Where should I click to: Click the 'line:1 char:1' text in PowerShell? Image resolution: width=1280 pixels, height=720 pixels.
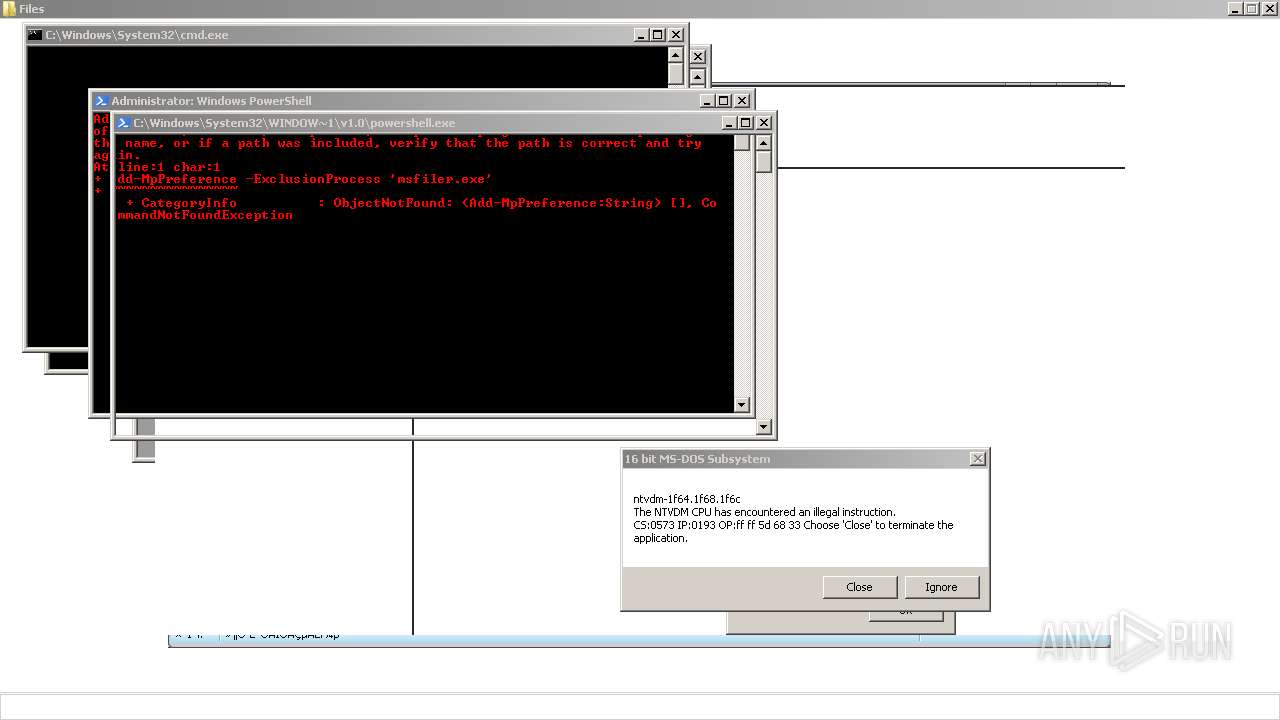169,167
